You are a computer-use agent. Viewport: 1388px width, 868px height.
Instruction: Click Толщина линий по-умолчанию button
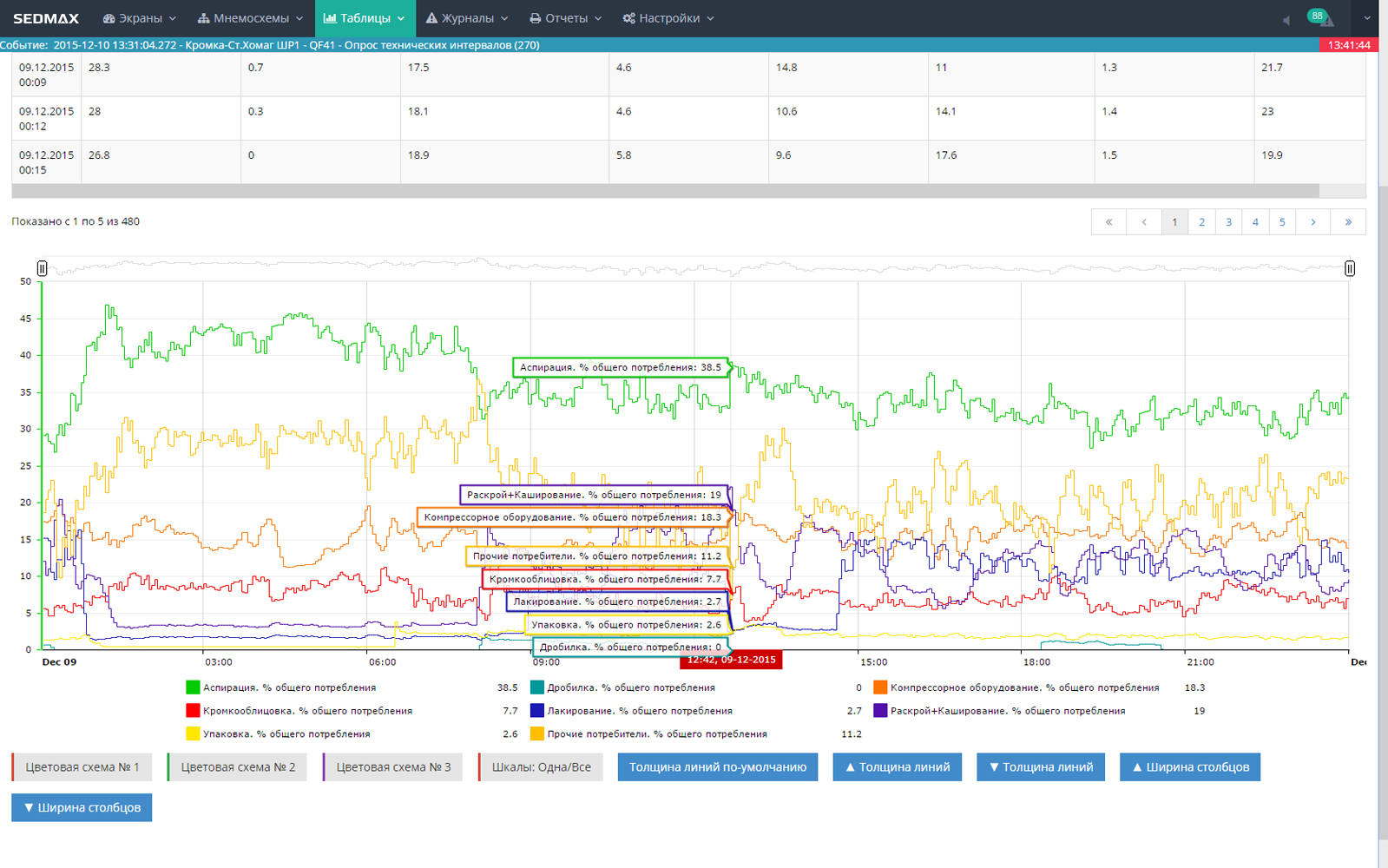717,767
